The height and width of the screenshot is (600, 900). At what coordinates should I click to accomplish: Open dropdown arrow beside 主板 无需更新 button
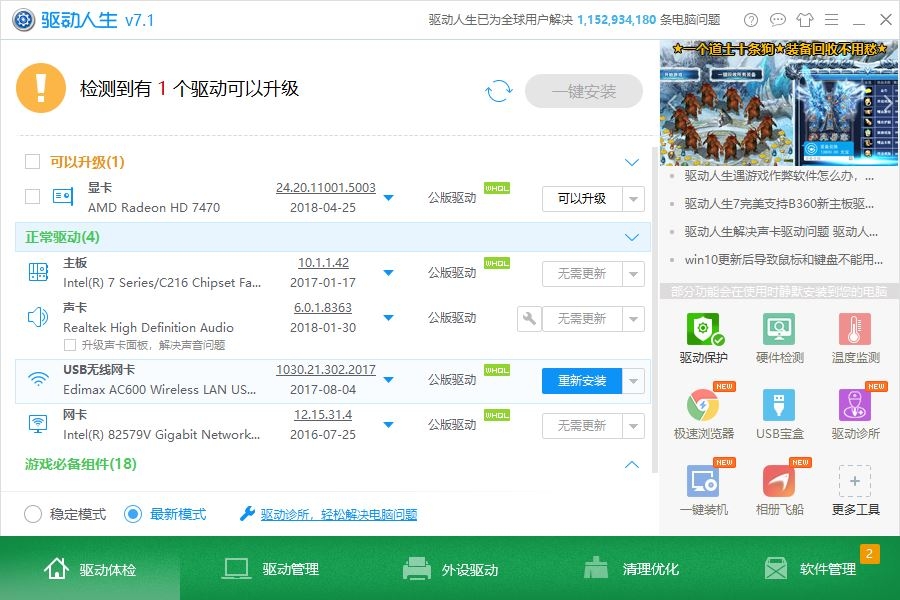coord(633,274)
